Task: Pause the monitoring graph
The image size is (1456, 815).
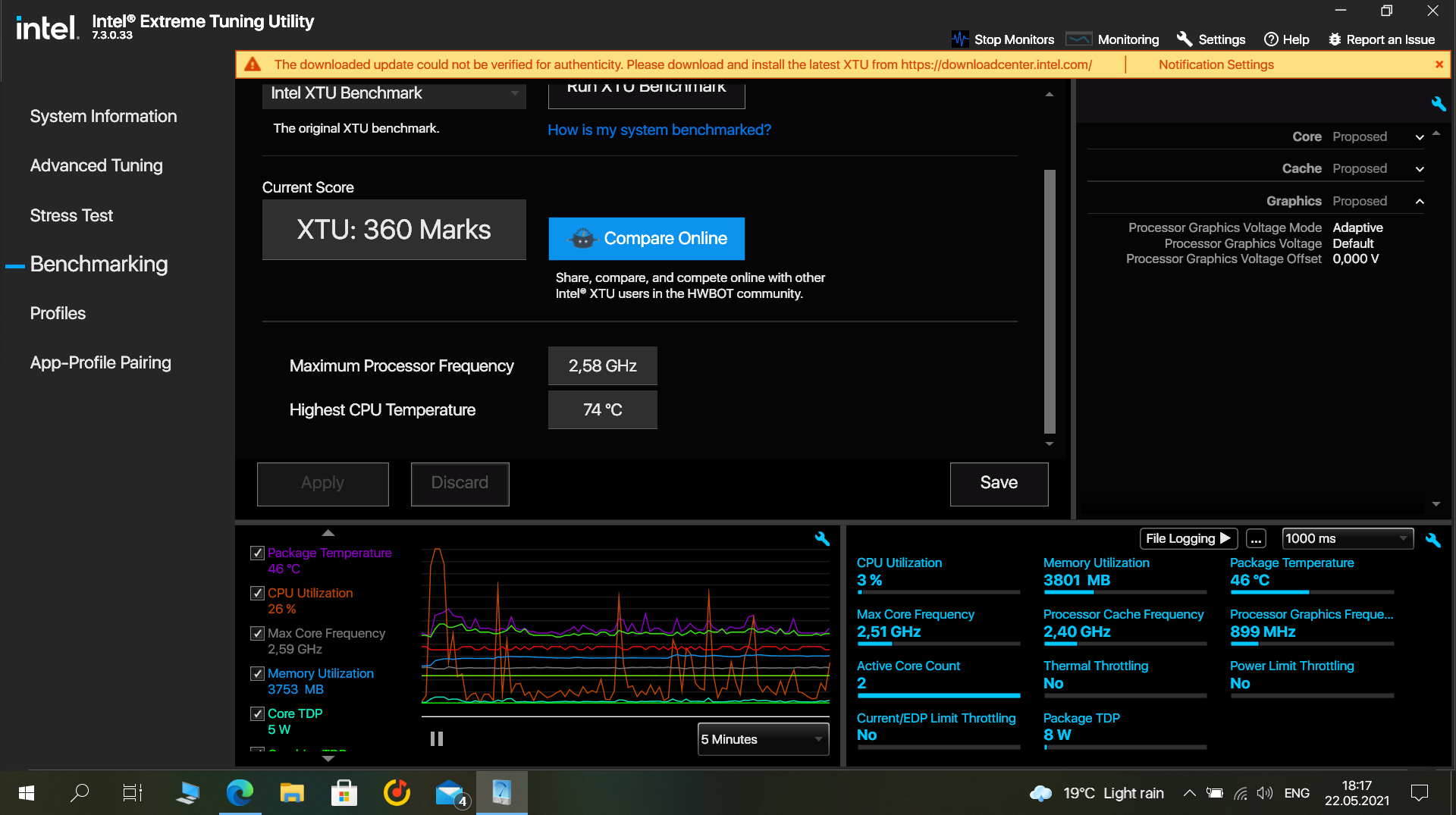Action: tap(437, 738)
